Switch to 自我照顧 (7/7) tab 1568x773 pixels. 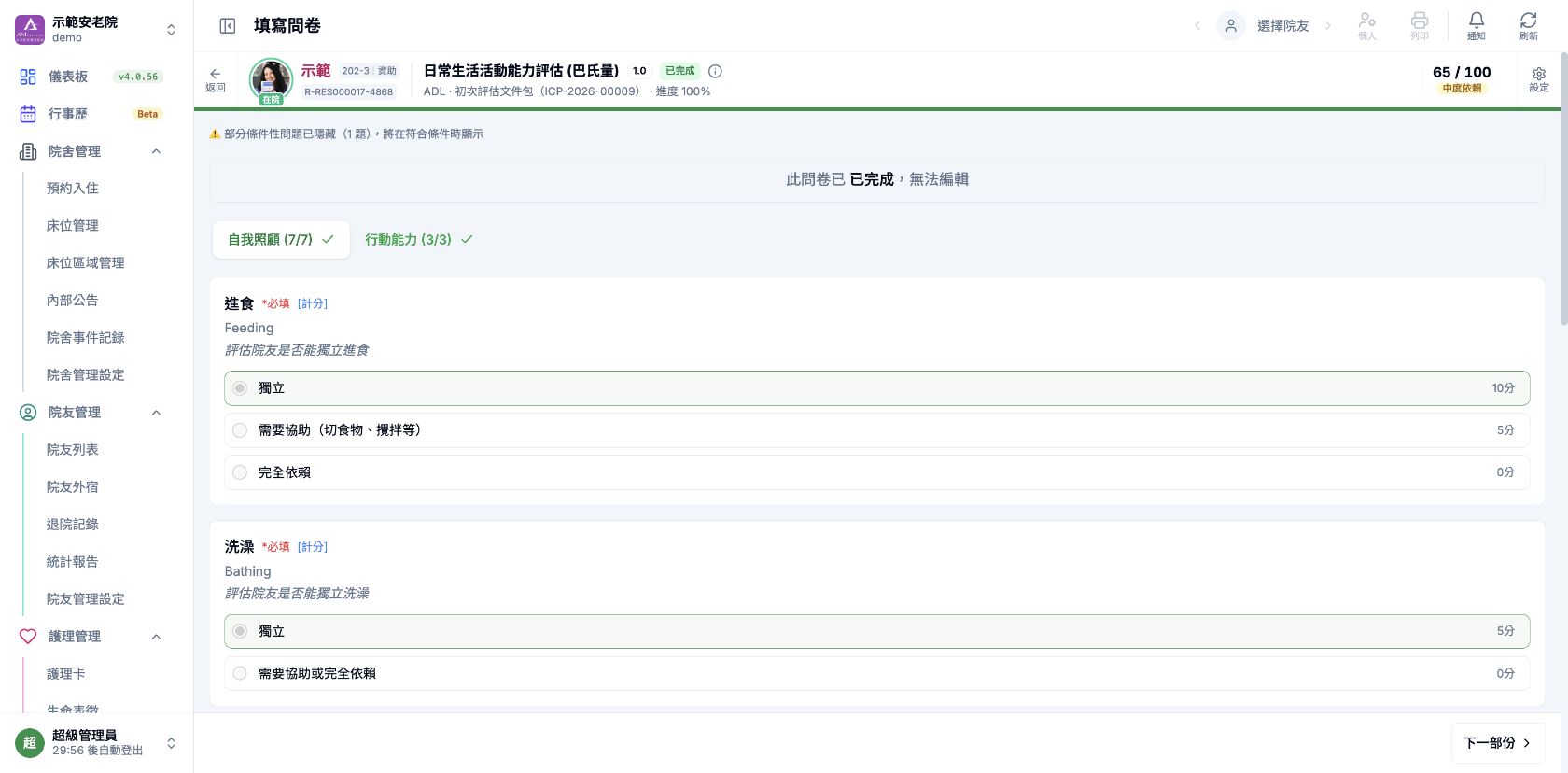[x=281, y=240]
